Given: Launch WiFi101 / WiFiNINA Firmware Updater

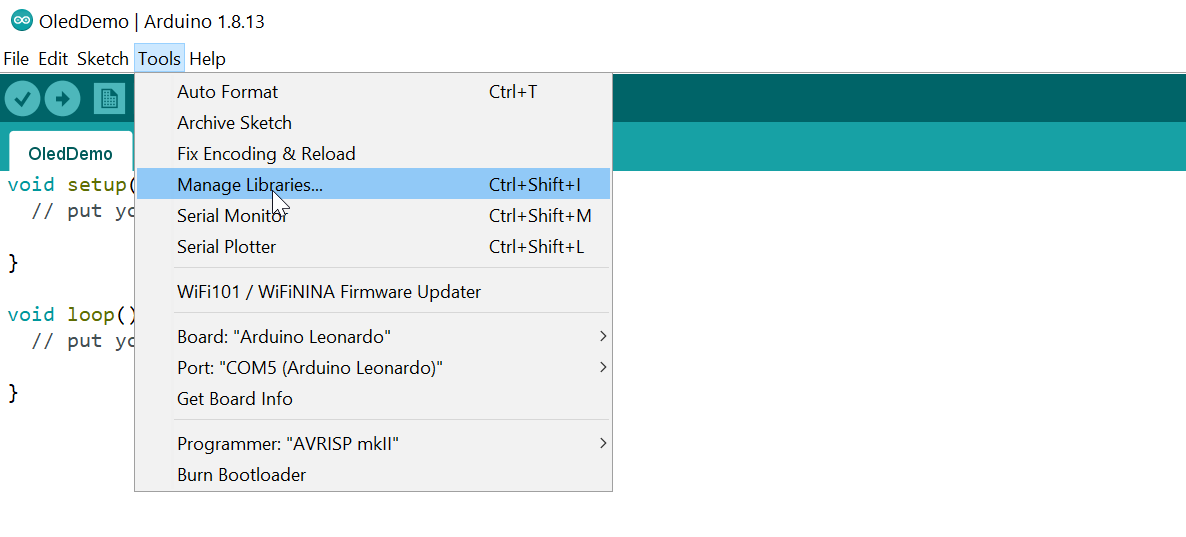Looking at the screenshot, I should click(x=373, y=291).
